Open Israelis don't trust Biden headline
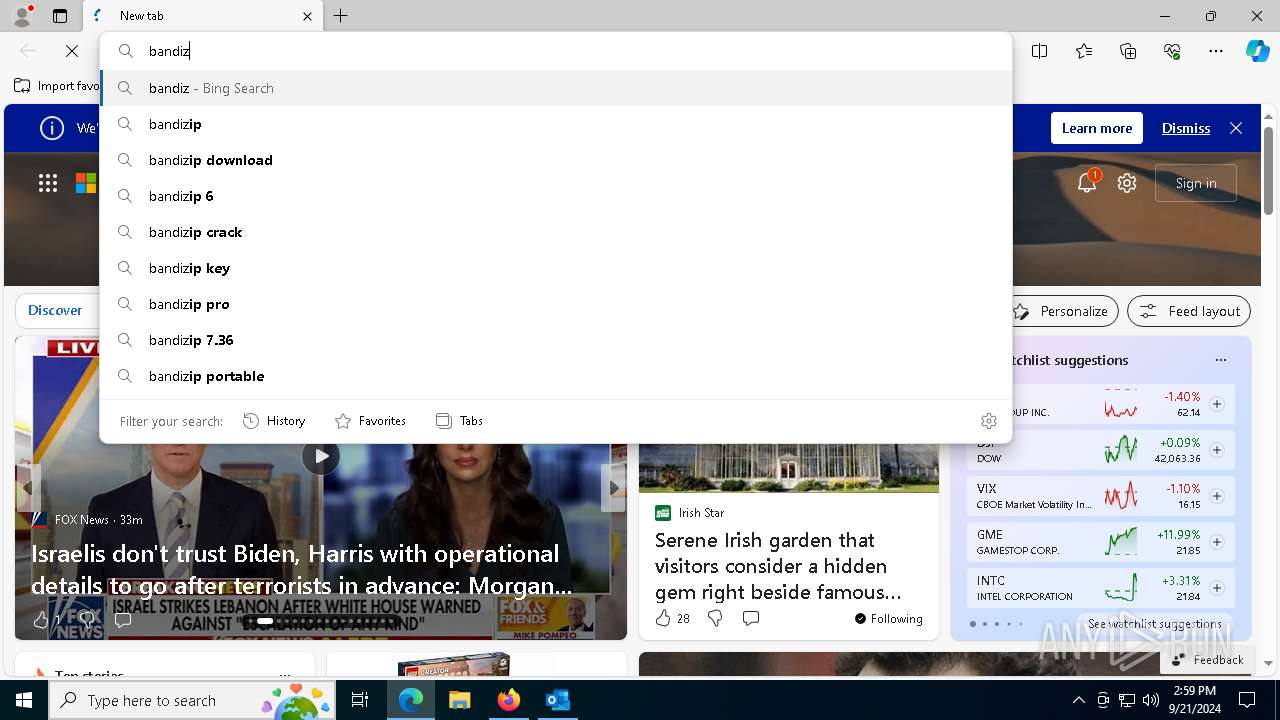1280x720 pixels. [302, 568]
